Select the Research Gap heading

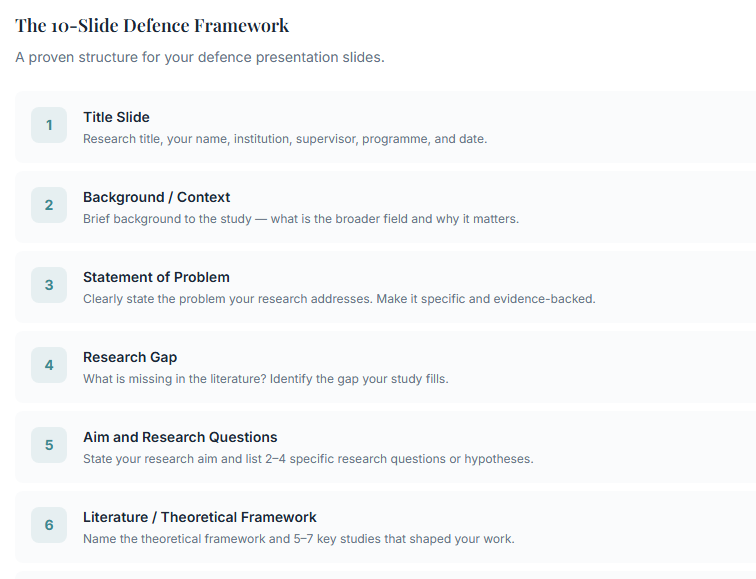(130, 357)
